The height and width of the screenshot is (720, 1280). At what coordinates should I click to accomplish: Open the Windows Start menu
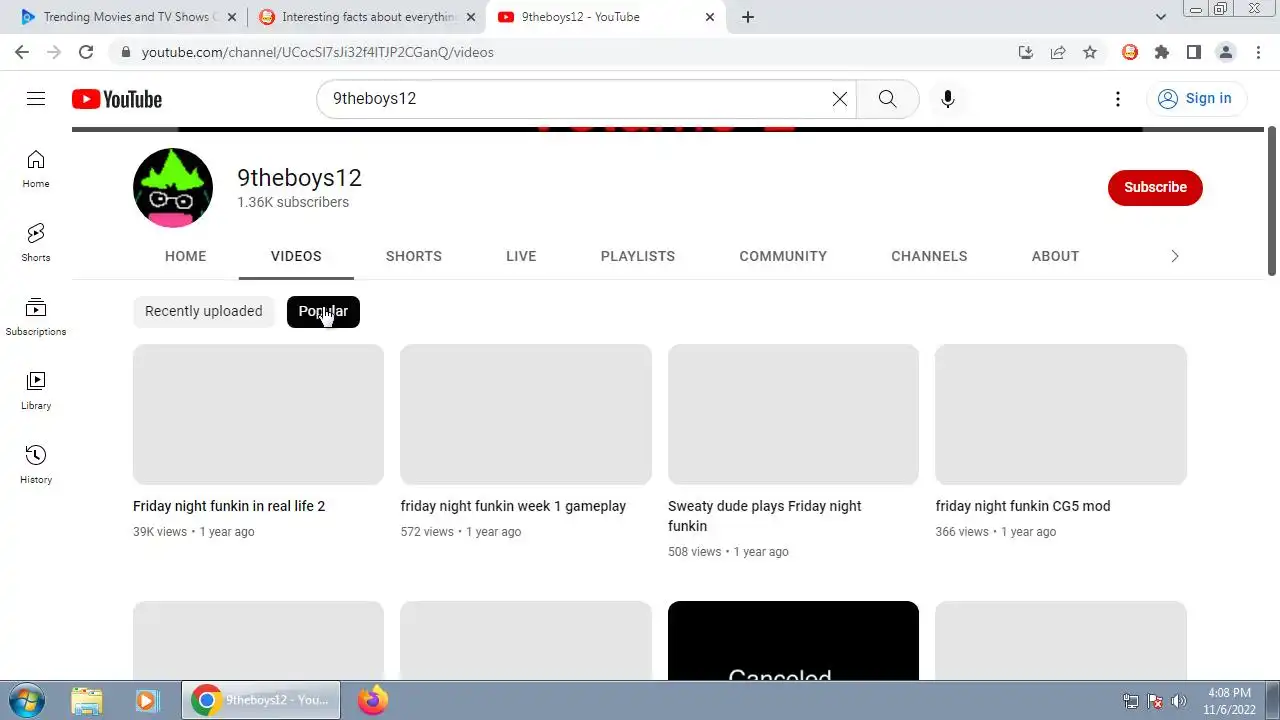[x=27, y=700]
